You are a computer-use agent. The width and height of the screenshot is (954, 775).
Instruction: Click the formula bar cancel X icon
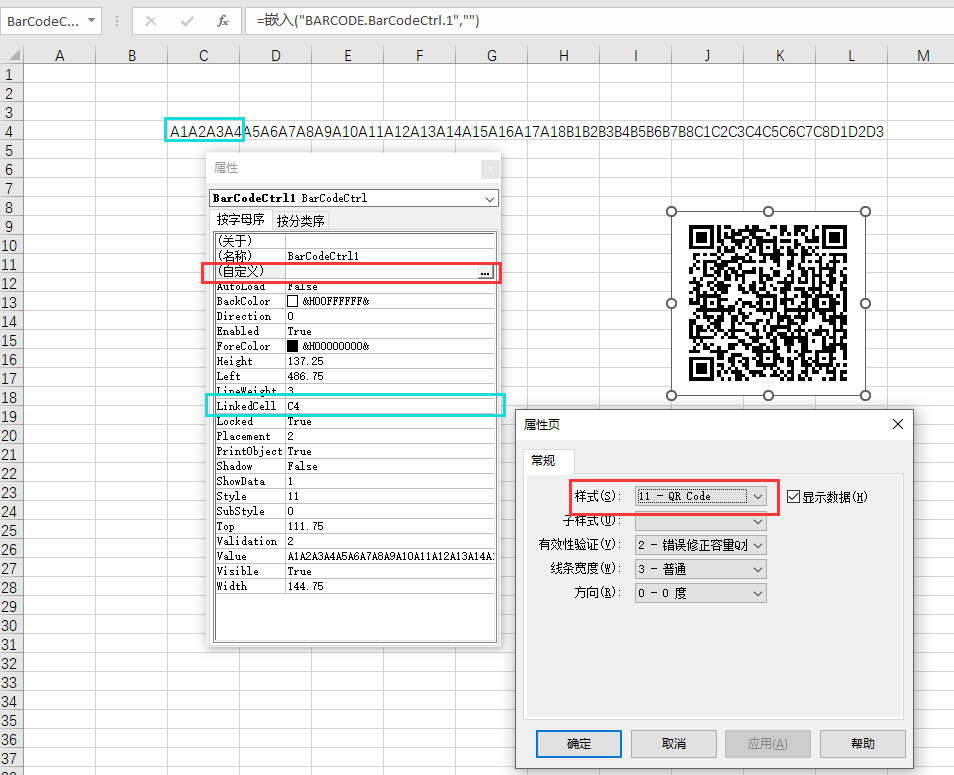[151, 21]
